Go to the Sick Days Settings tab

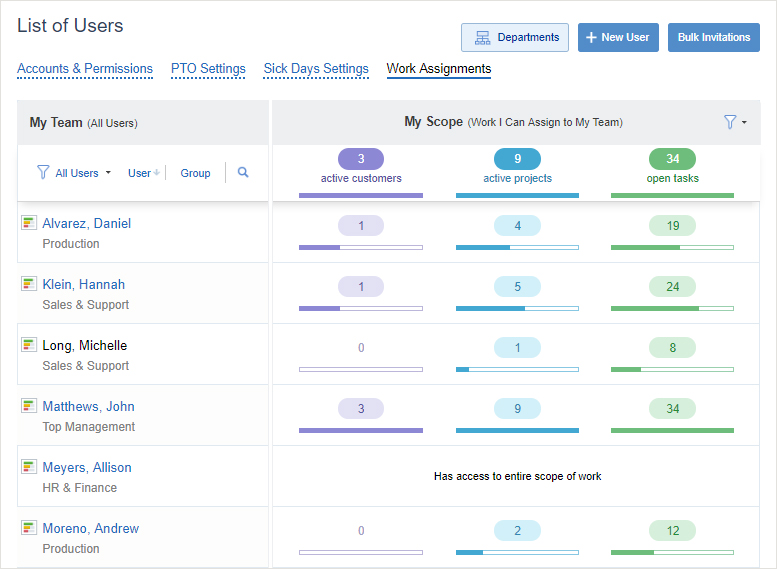[316, 69]
